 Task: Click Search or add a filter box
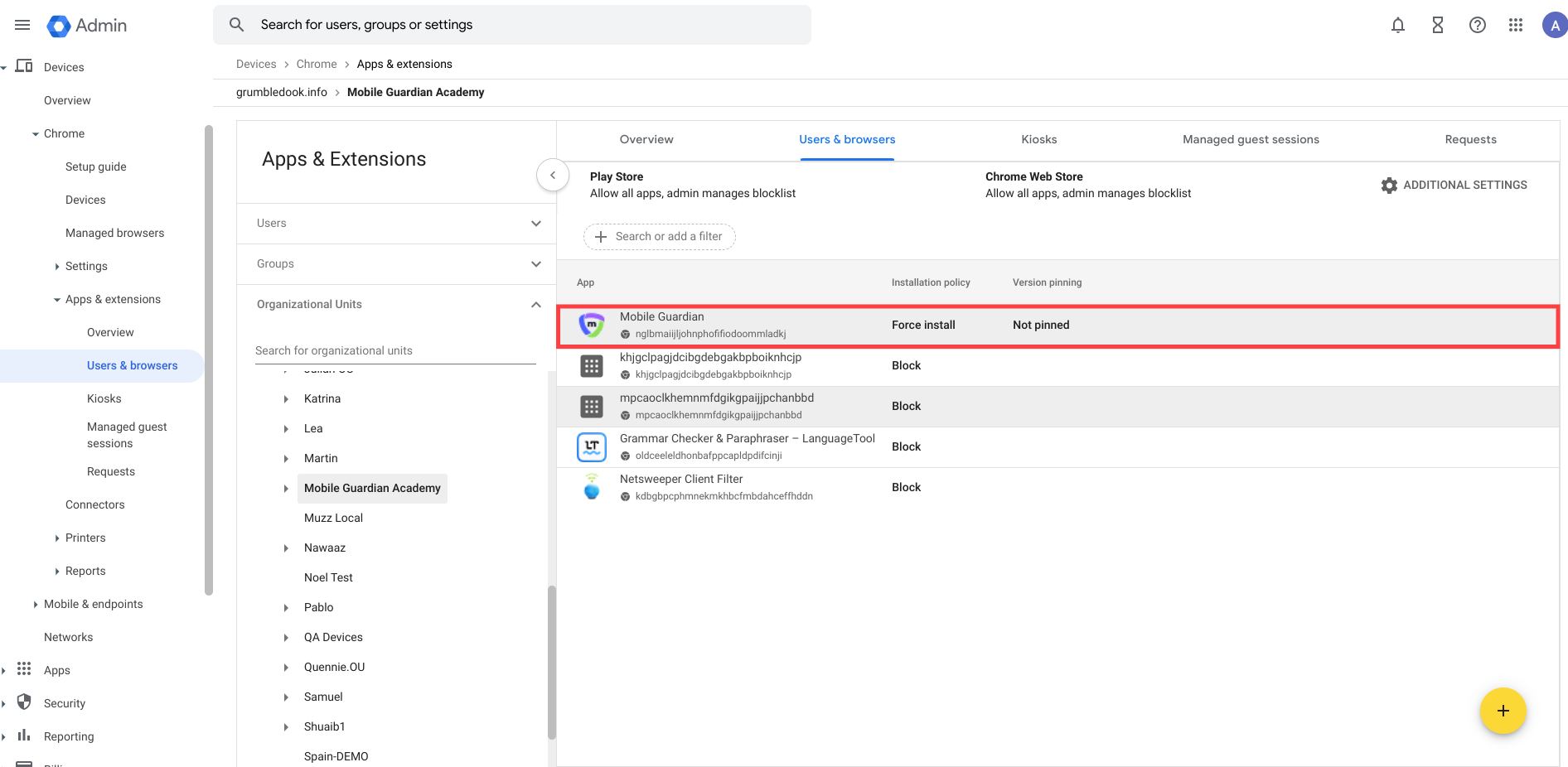[660, 237]
